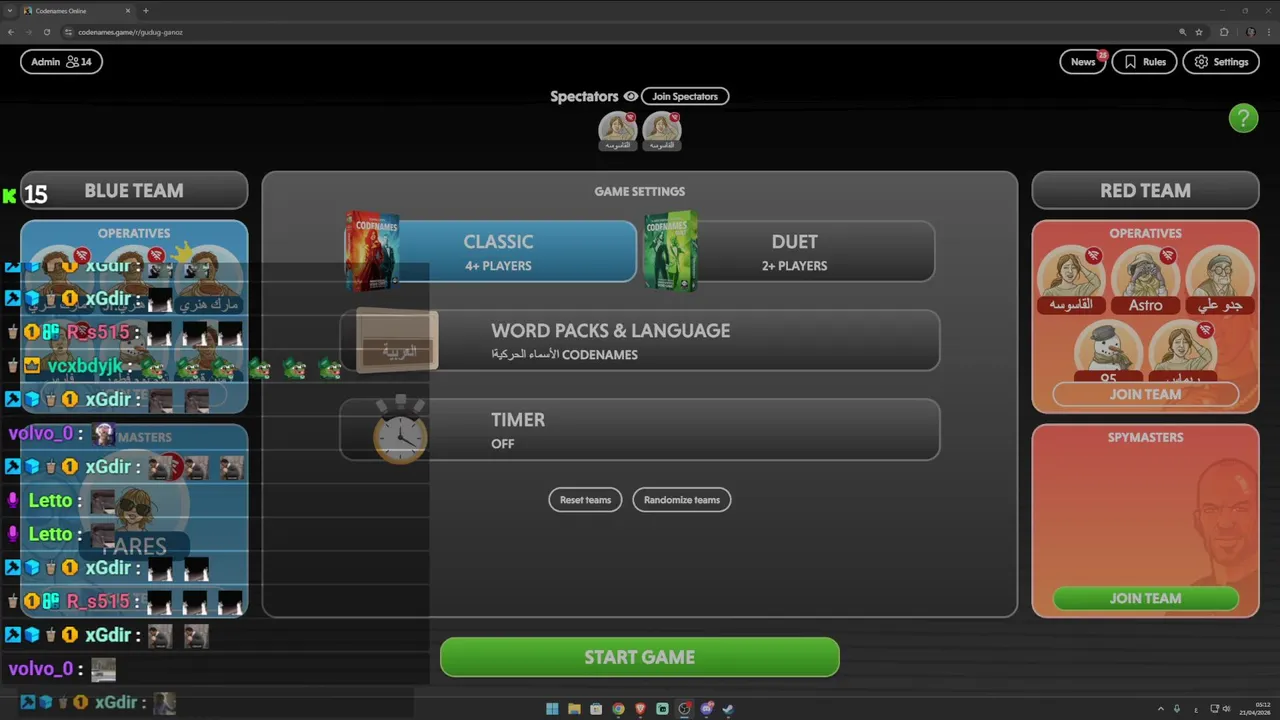Select Duet 2+ players mode

pos(794,252)
